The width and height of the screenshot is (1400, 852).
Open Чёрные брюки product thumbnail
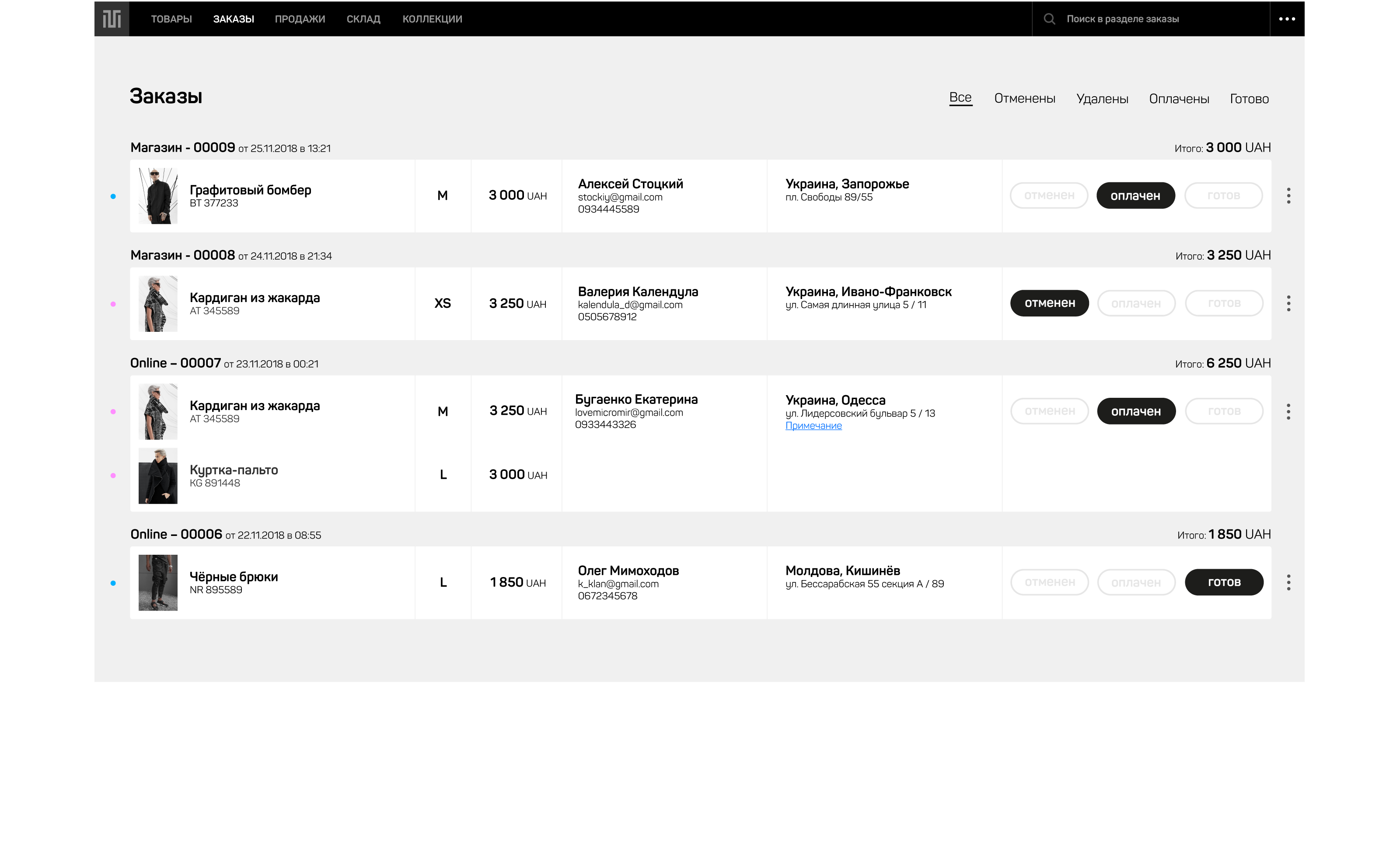[x=158, y=582]
